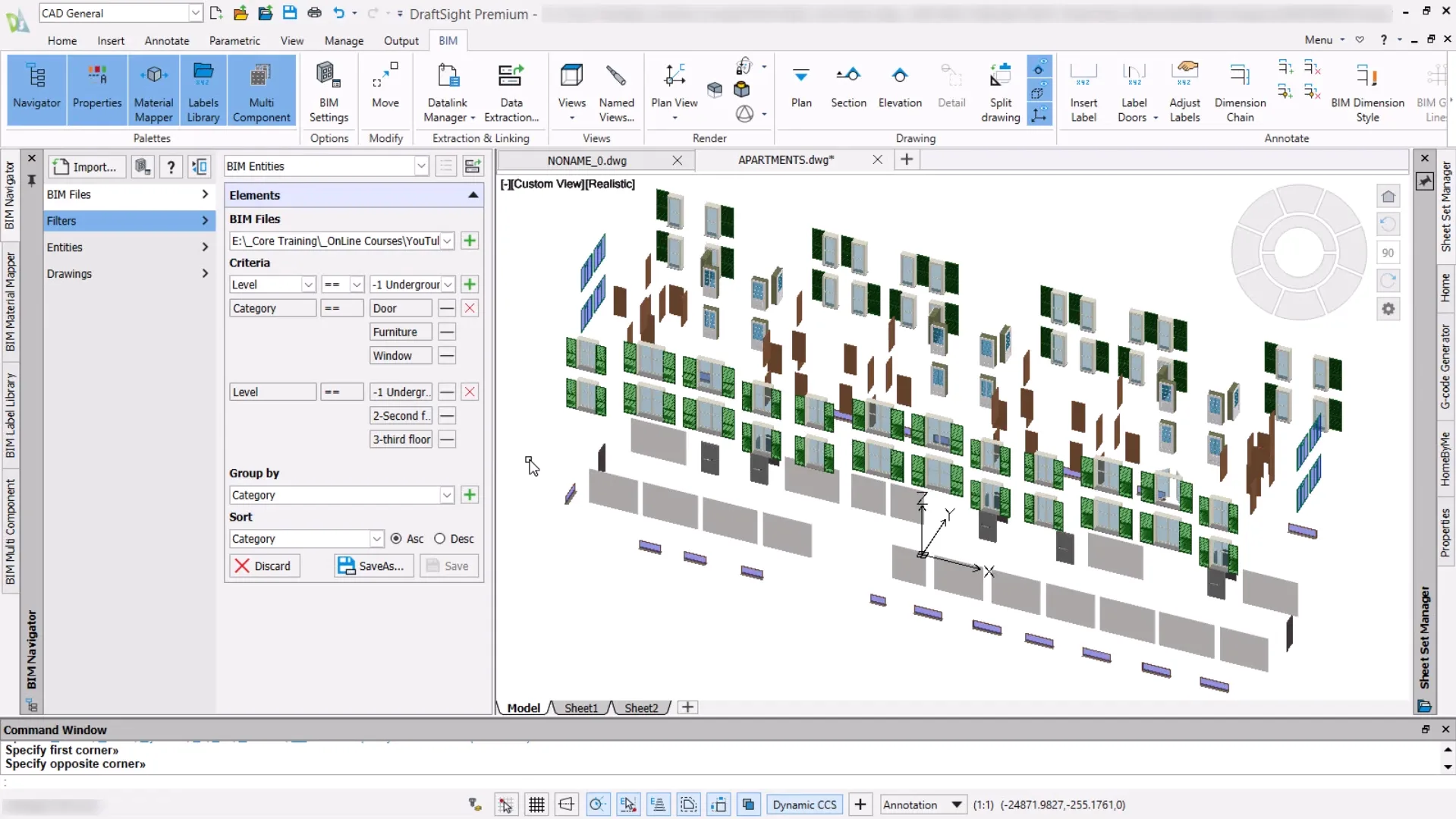Expand the Group by Category dropdown
This screenshot has width=1456, height=819.
click(x=446, y=496)
